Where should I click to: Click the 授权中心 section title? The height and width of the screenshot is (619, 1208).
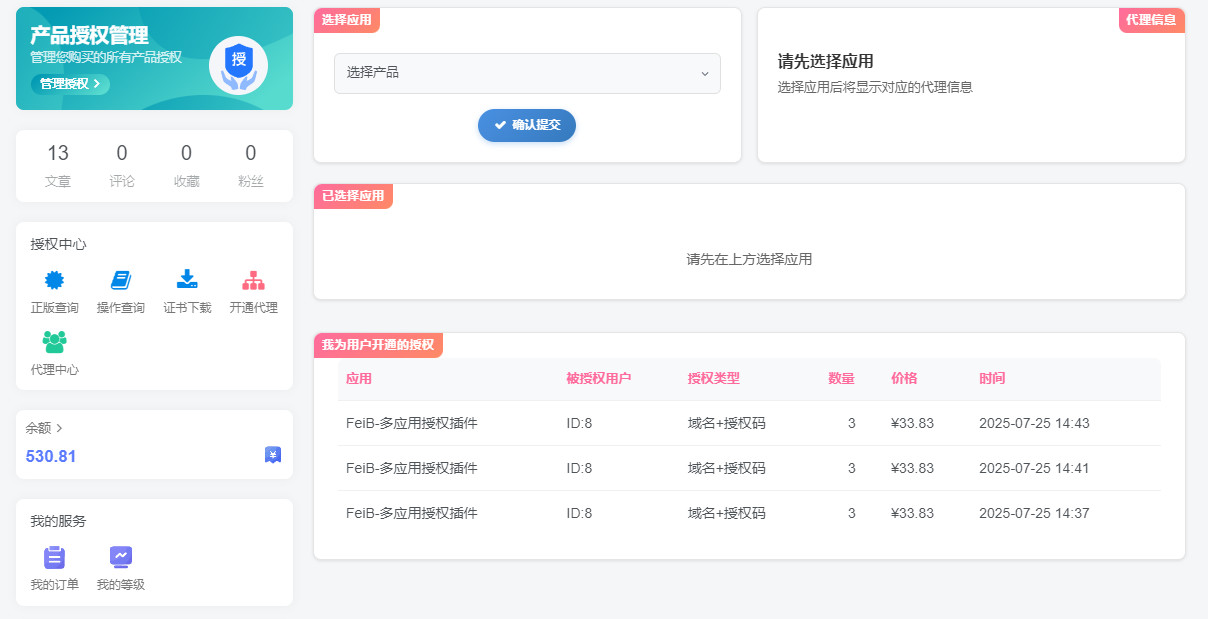point(58,244)
